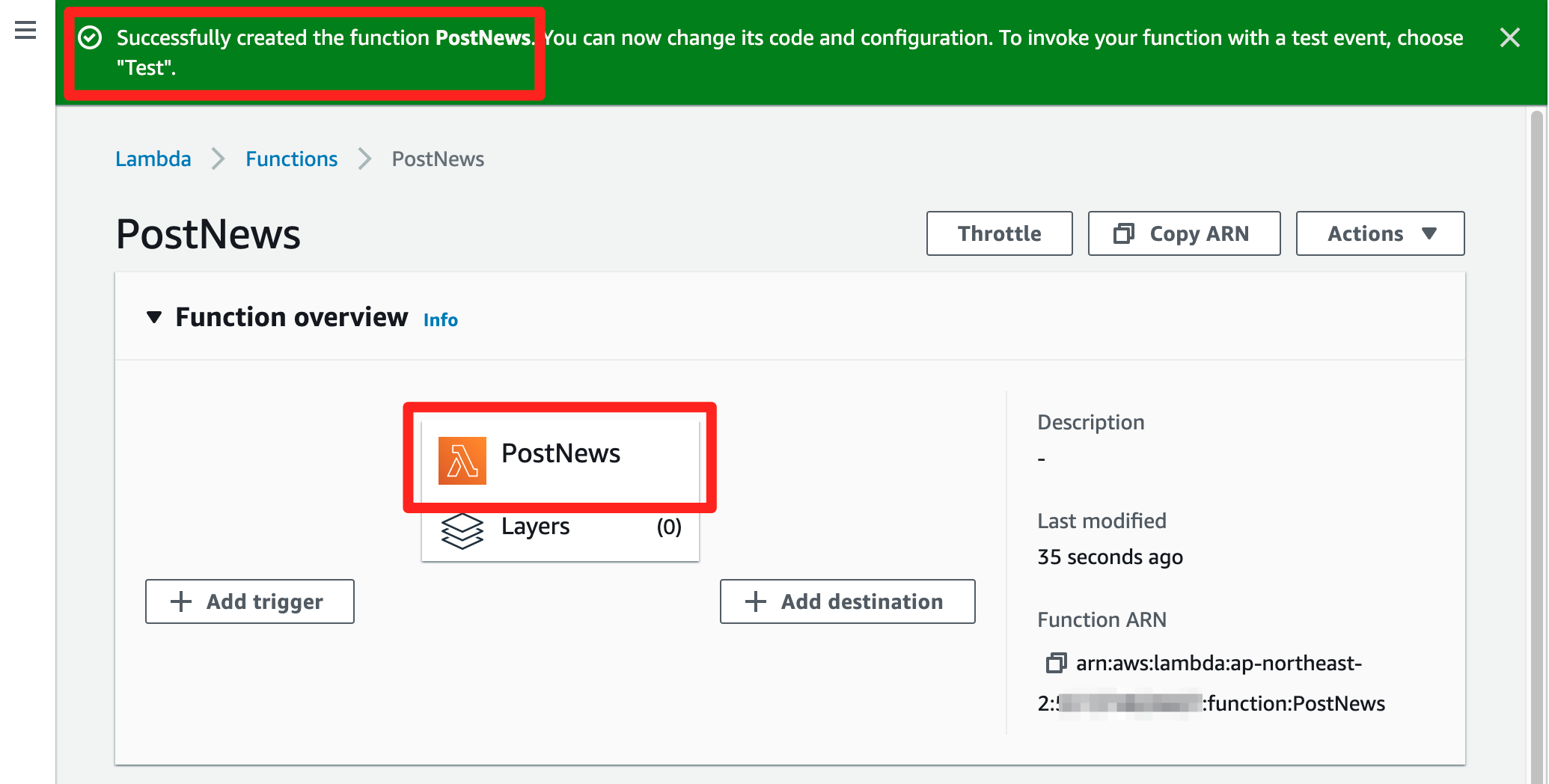Viewport: 1549px width, 784px height.
Task: Collapse the Function overview section
Action: pyautogui.click(x=154, y=317)
